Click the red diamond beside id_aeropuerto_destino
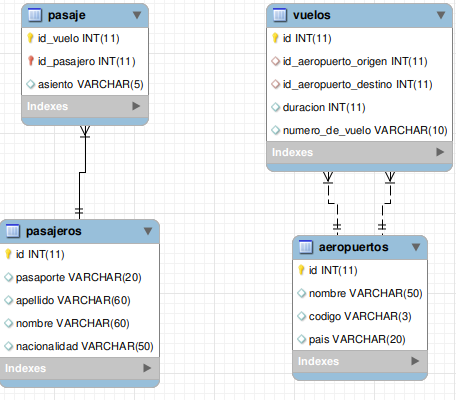The height and width of the screenshot is (400, 456). [x=275, y=84]
